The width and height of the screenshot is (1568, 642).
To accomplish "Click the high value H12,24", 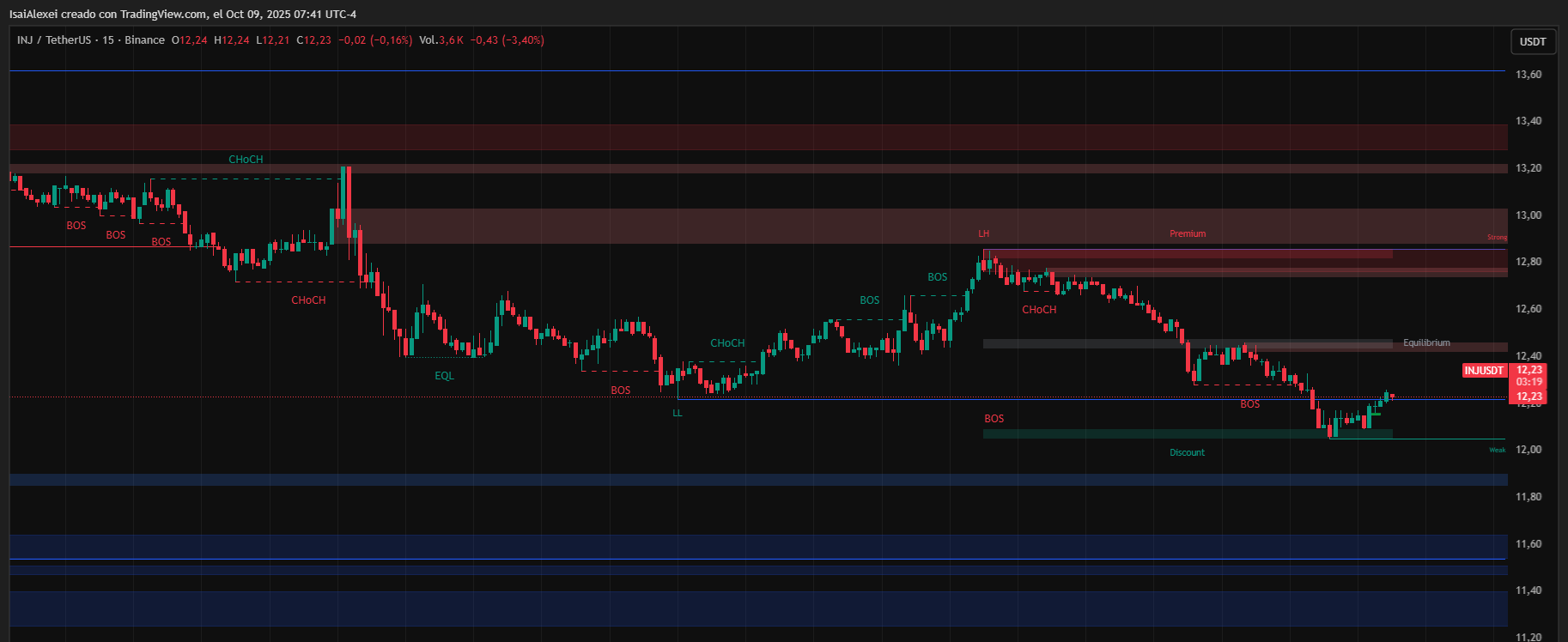I will pyautogui.click(x=232, y=40).
